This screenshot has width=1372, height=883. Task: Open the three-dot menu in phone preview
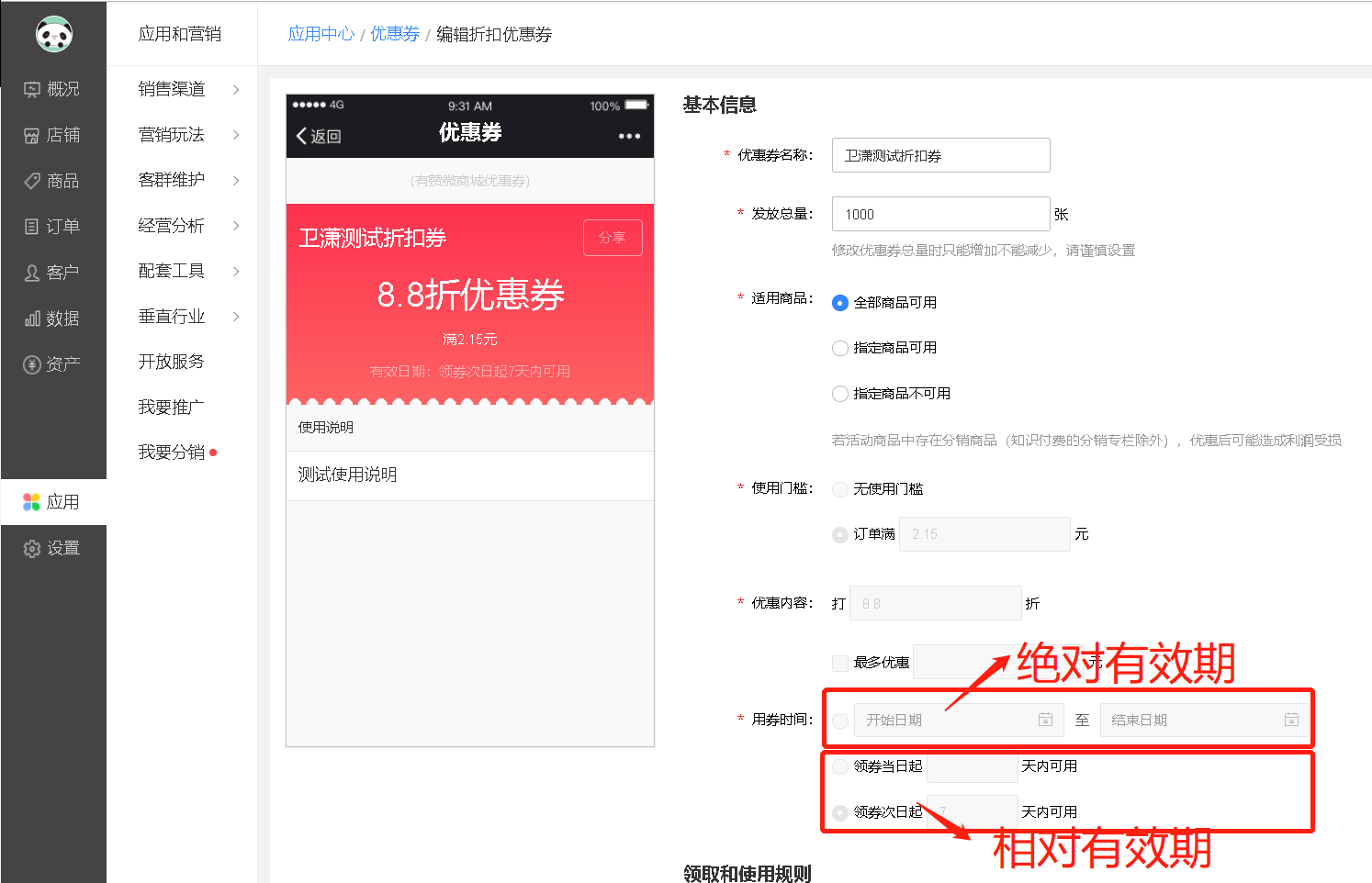pos(629,136)
